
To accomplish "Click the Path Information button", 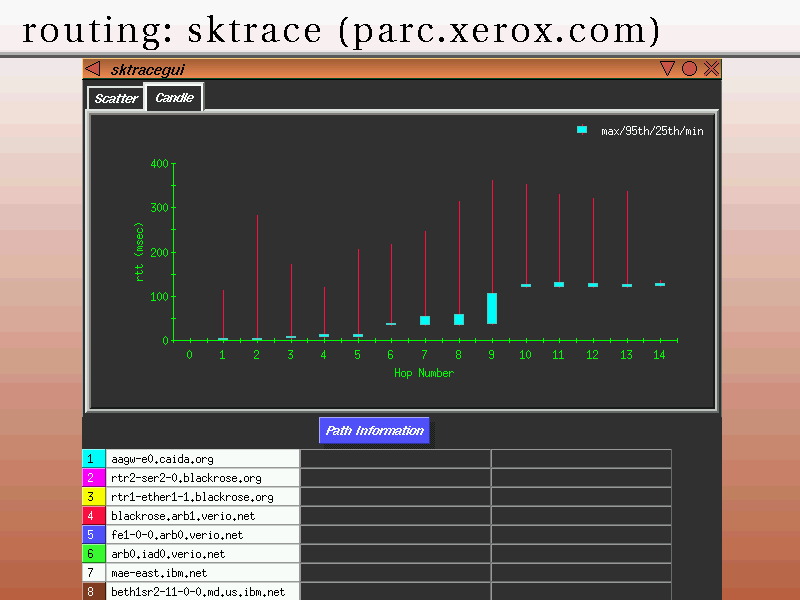I will click(x=374, y=431).
